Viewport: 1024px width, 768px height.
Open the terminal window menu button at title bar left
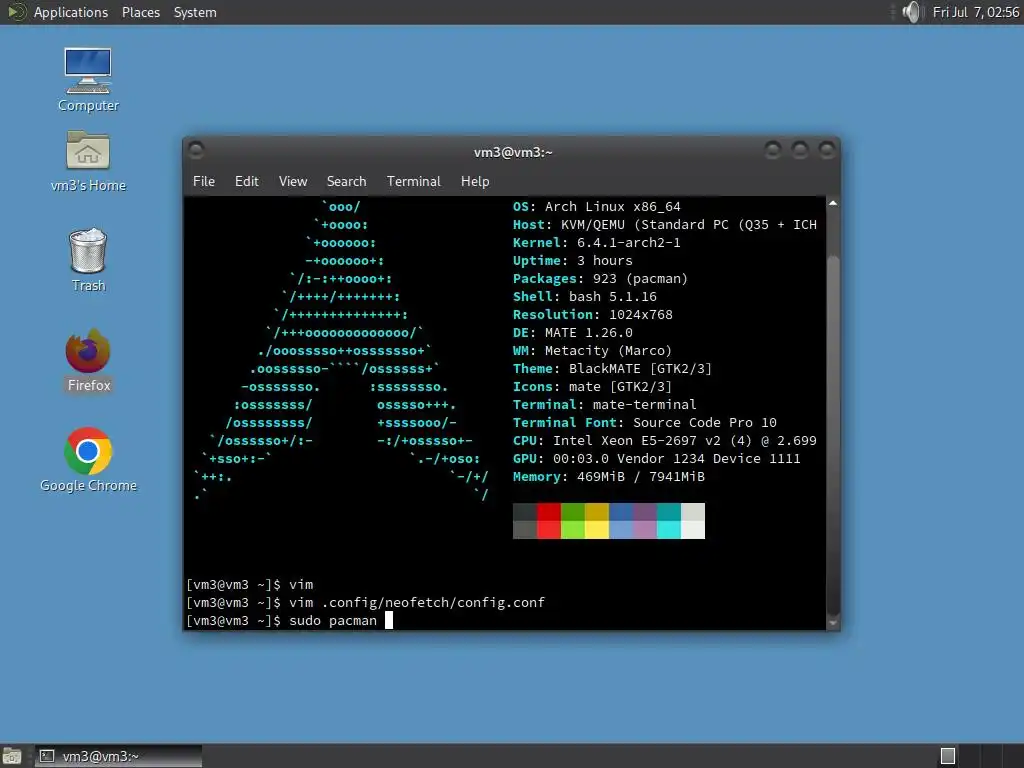196,150
